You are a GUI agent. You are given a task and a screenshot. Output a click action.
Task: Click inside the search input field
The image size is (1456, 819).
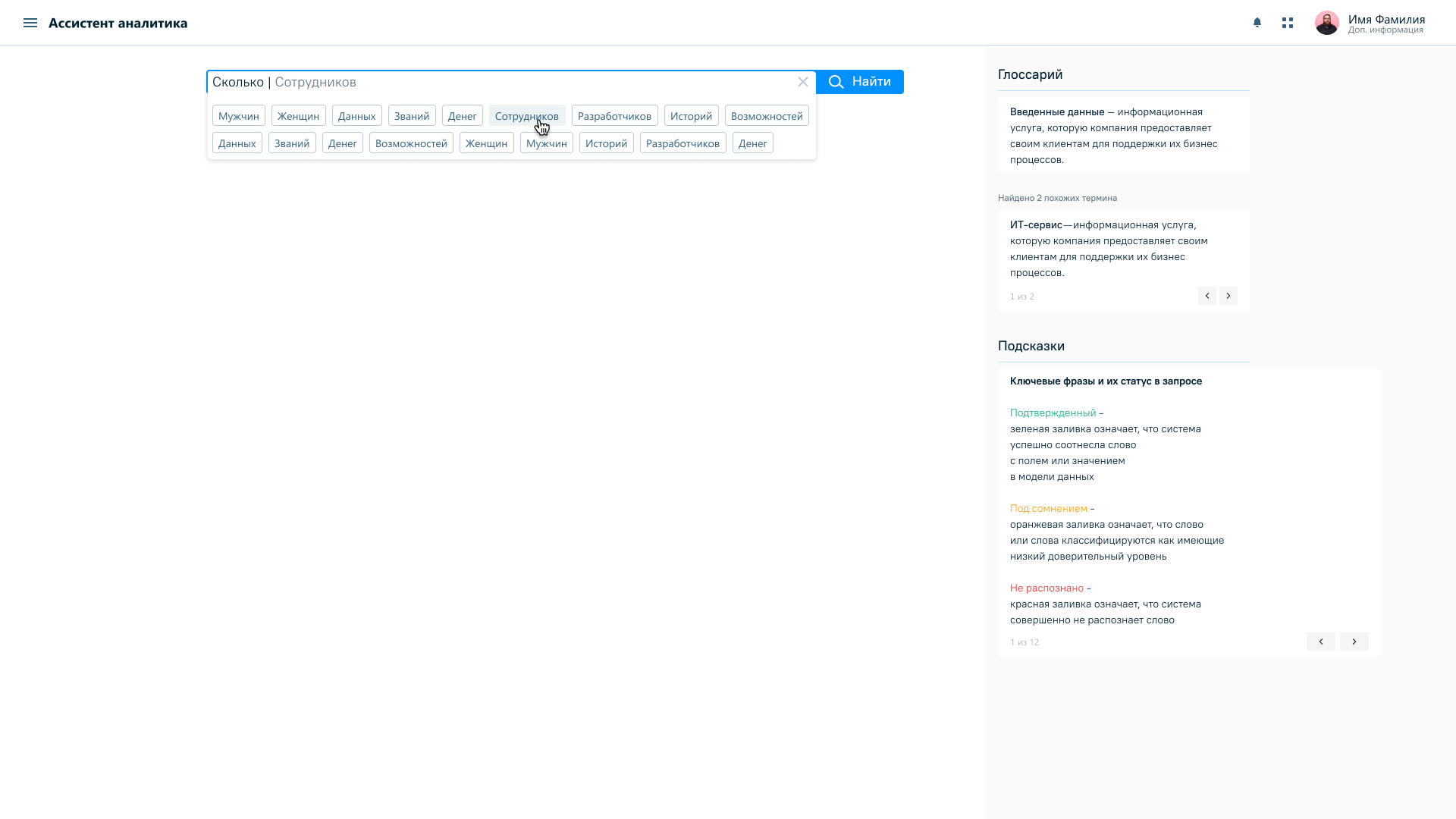click(531, 82)
